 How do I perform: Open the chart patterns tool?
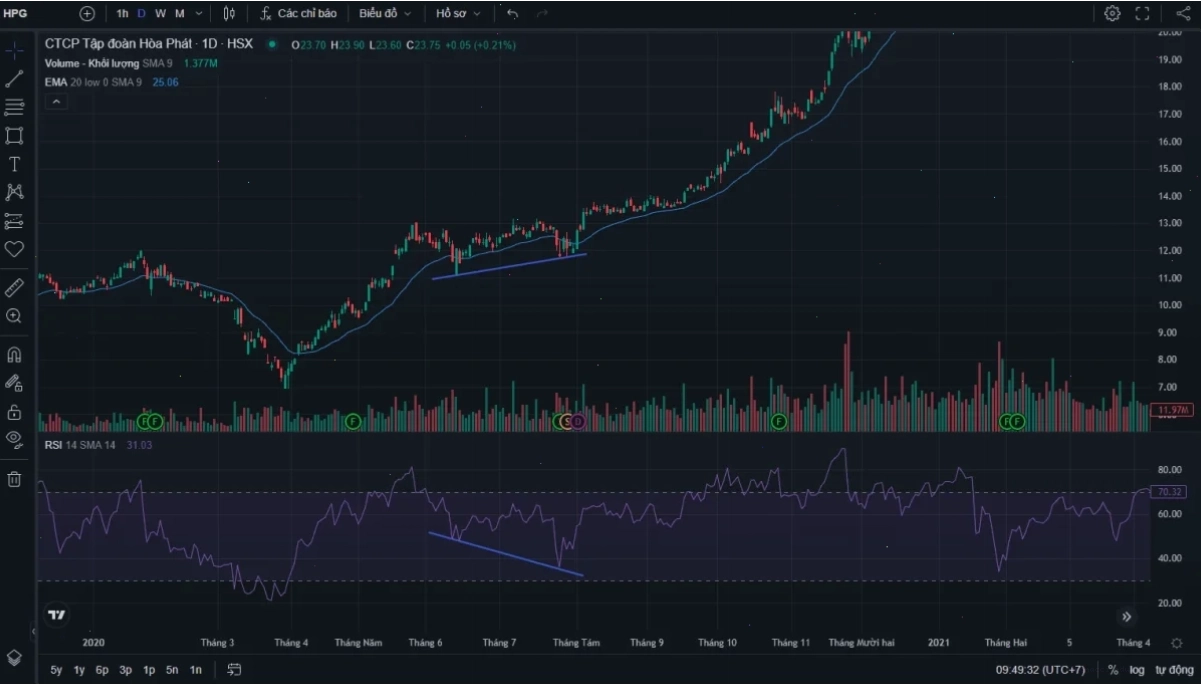(x=14, y=192)
